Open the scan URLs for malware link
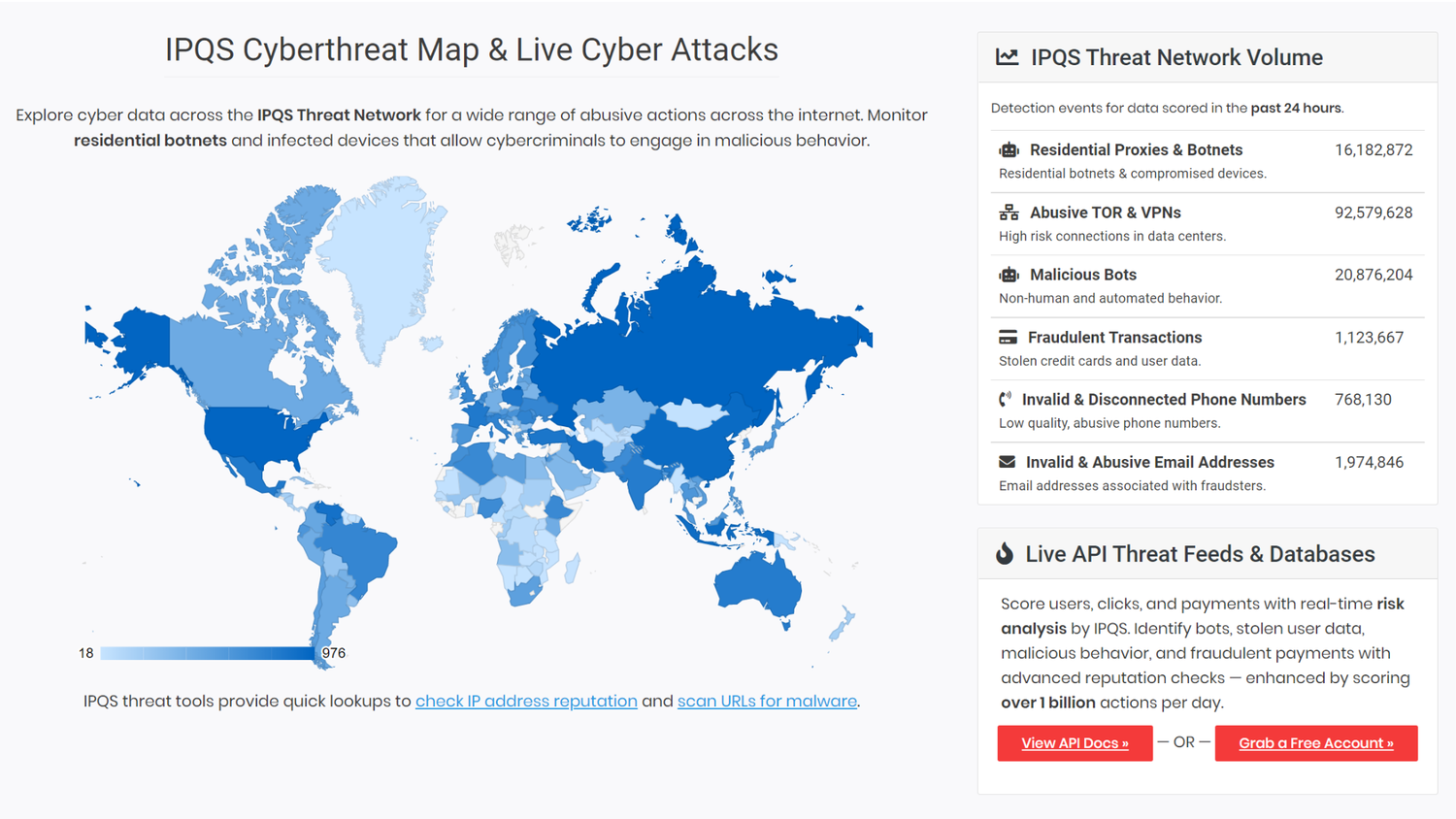 tap(766, 701)
